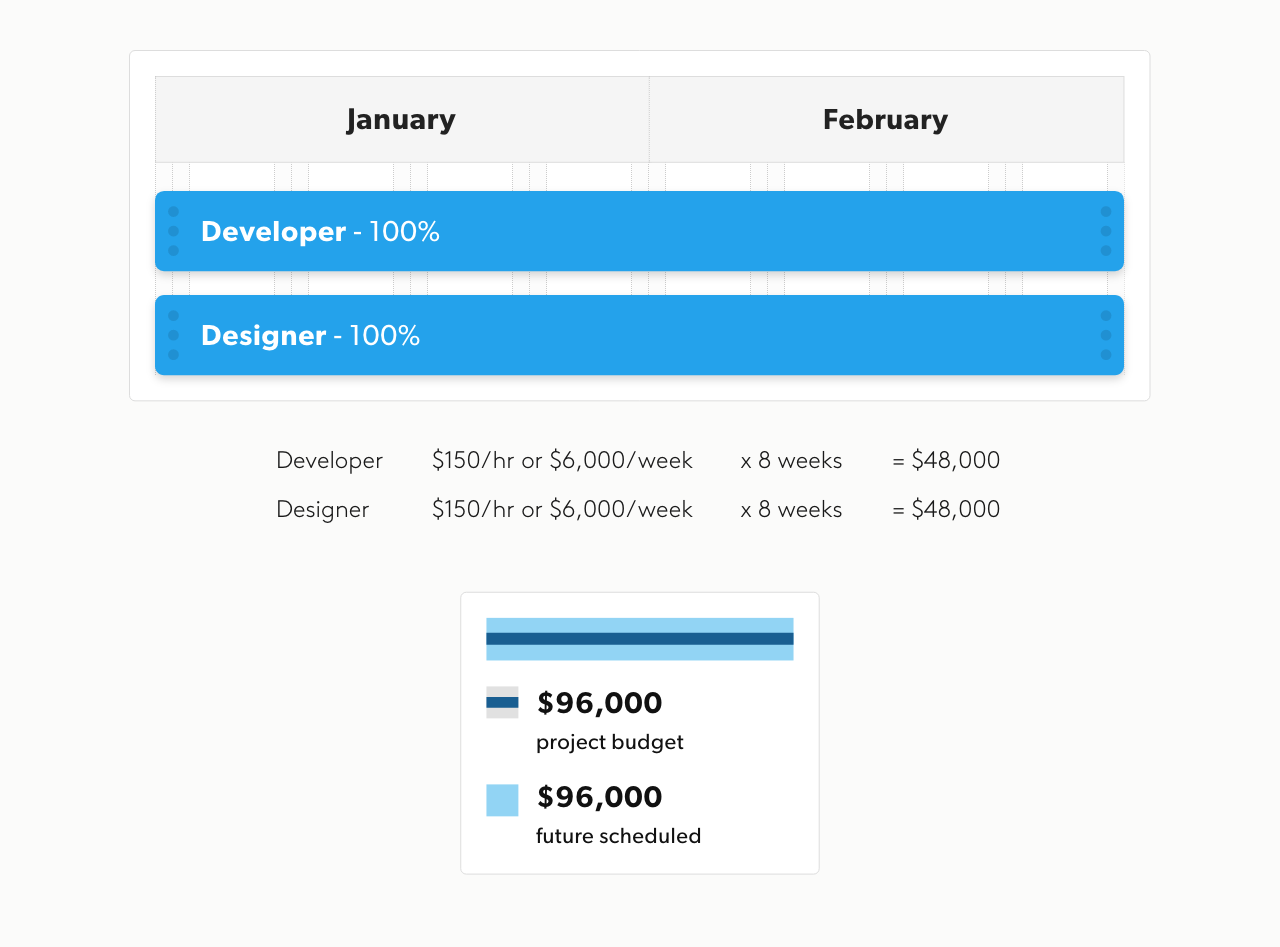The width and height of the screenshot is (1280, 947).
Task: Click the Developer row name in rate table
Action: click(329, 461)
